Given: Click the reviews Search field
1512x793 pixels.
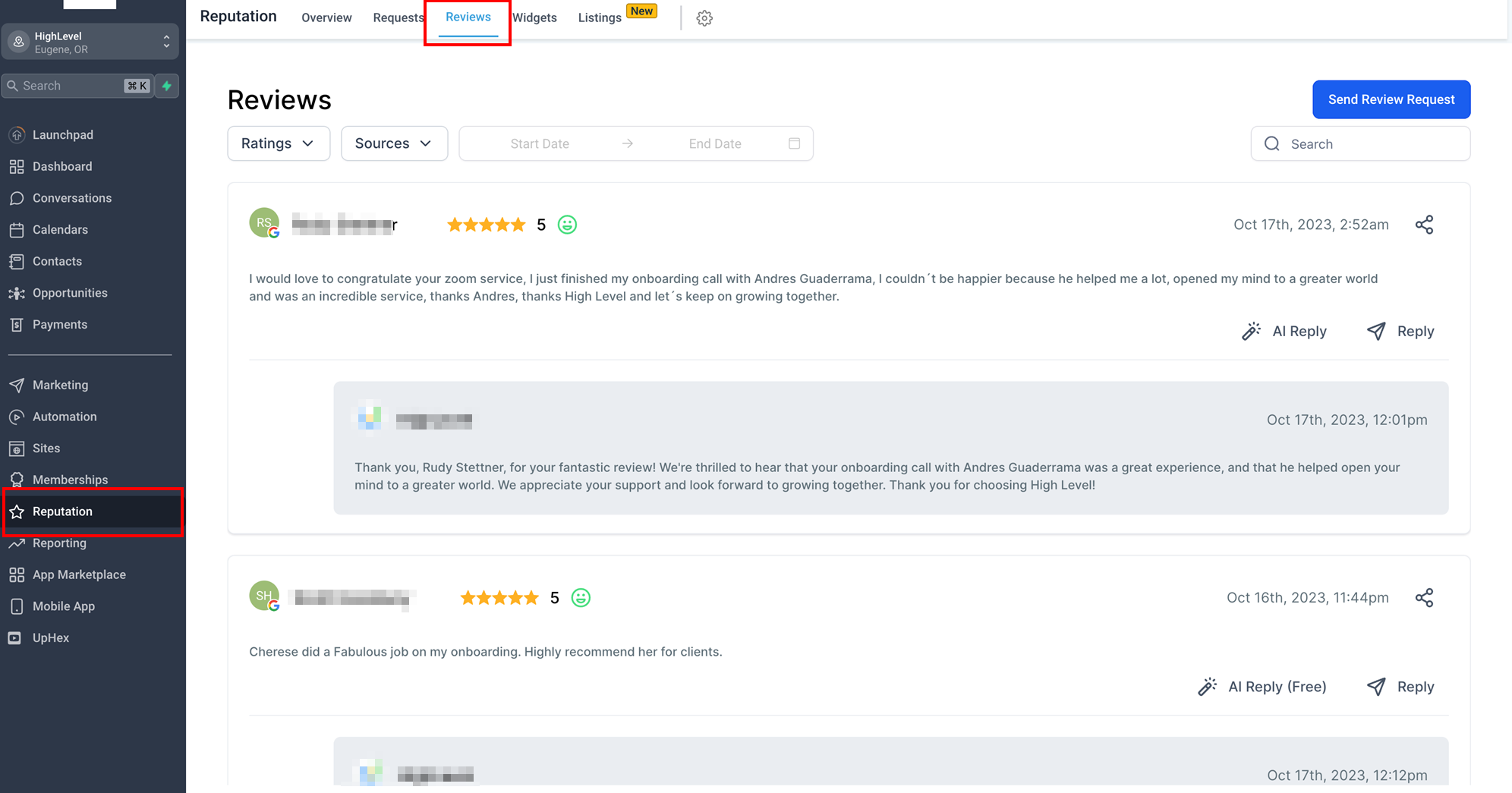Looking at the screenshot, I should (x=1360, y=143).
